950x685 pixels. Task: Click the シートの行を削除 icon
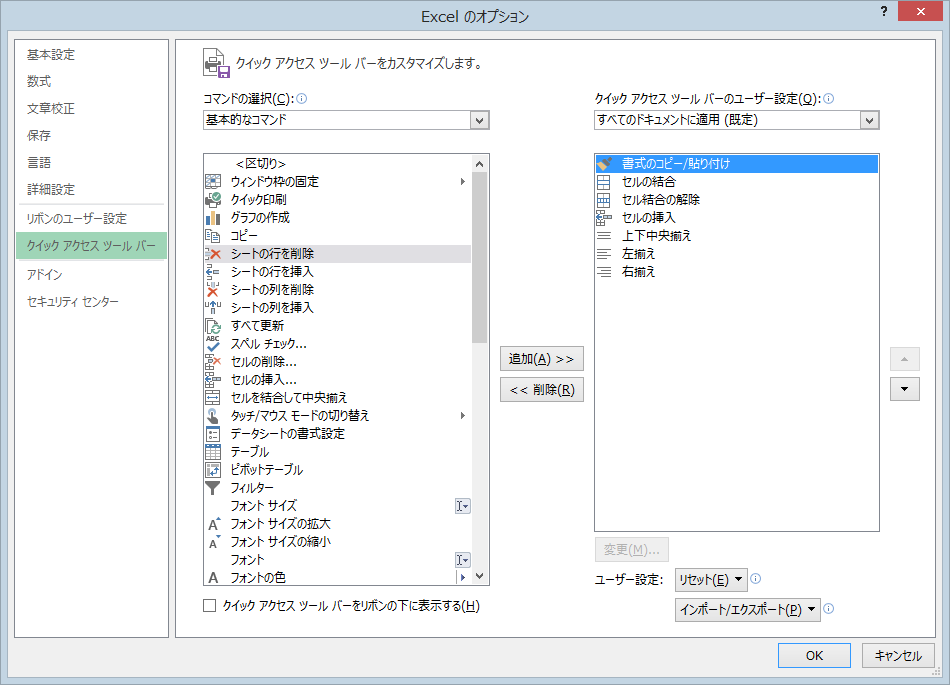pyautogui.click(x=213, y=254)
